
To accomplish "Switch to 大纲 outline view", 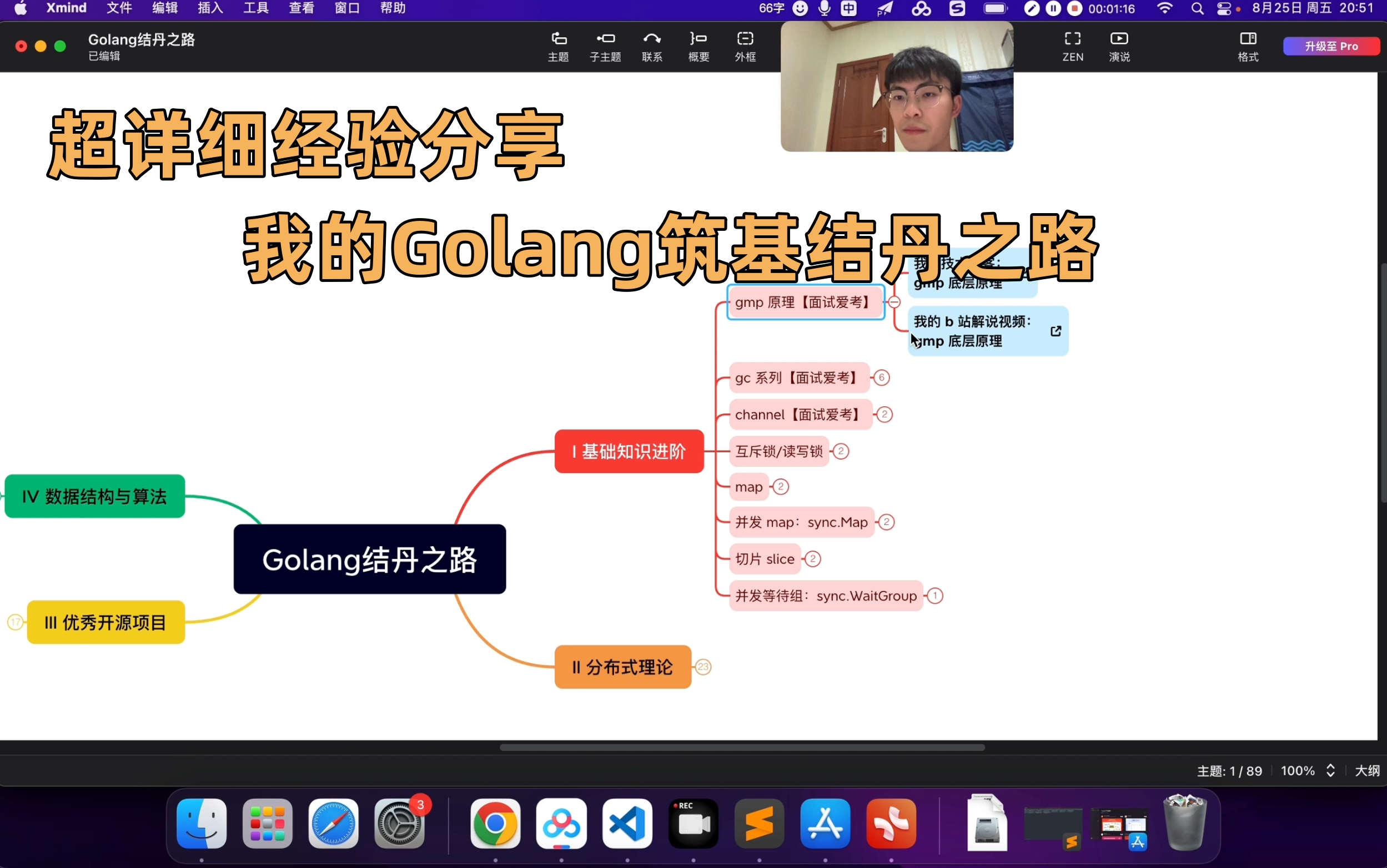I will (1367, 771).
